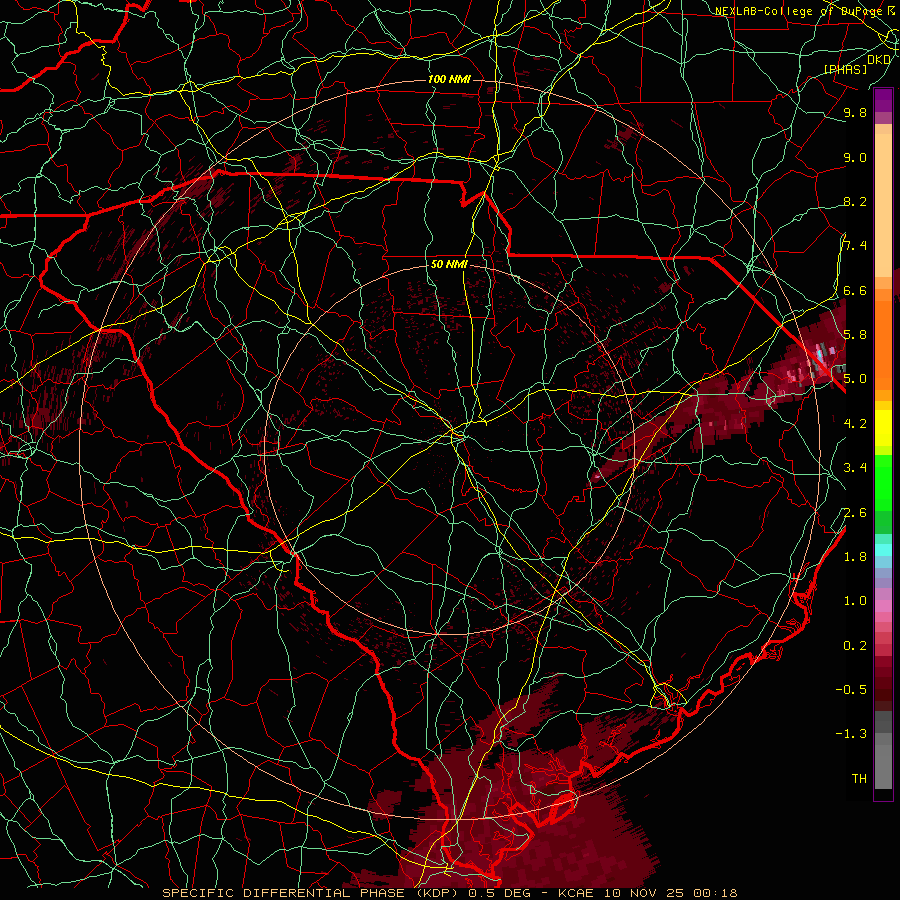Click the "-0.5" legend value

(851, 690)
